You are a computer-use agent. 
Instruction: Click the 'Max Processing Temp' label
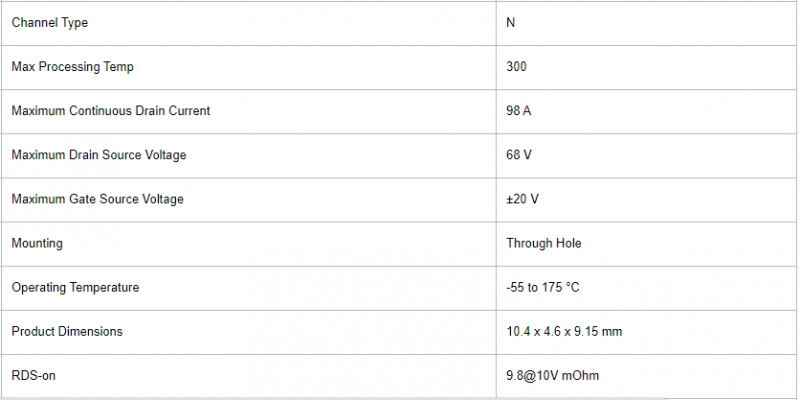coord(72,67)
